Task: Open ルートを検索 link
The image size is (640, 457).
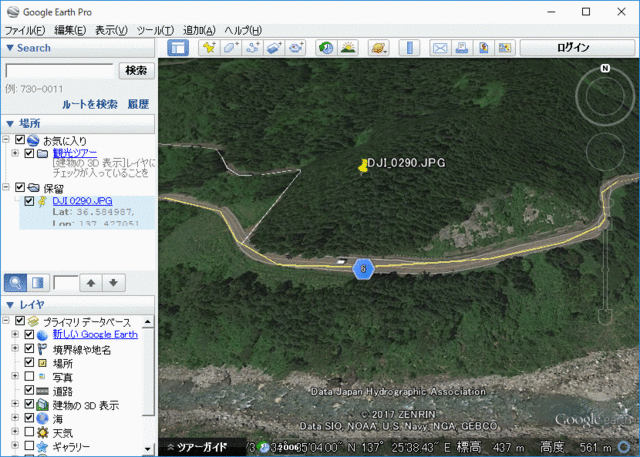Action: click(90, 104)
